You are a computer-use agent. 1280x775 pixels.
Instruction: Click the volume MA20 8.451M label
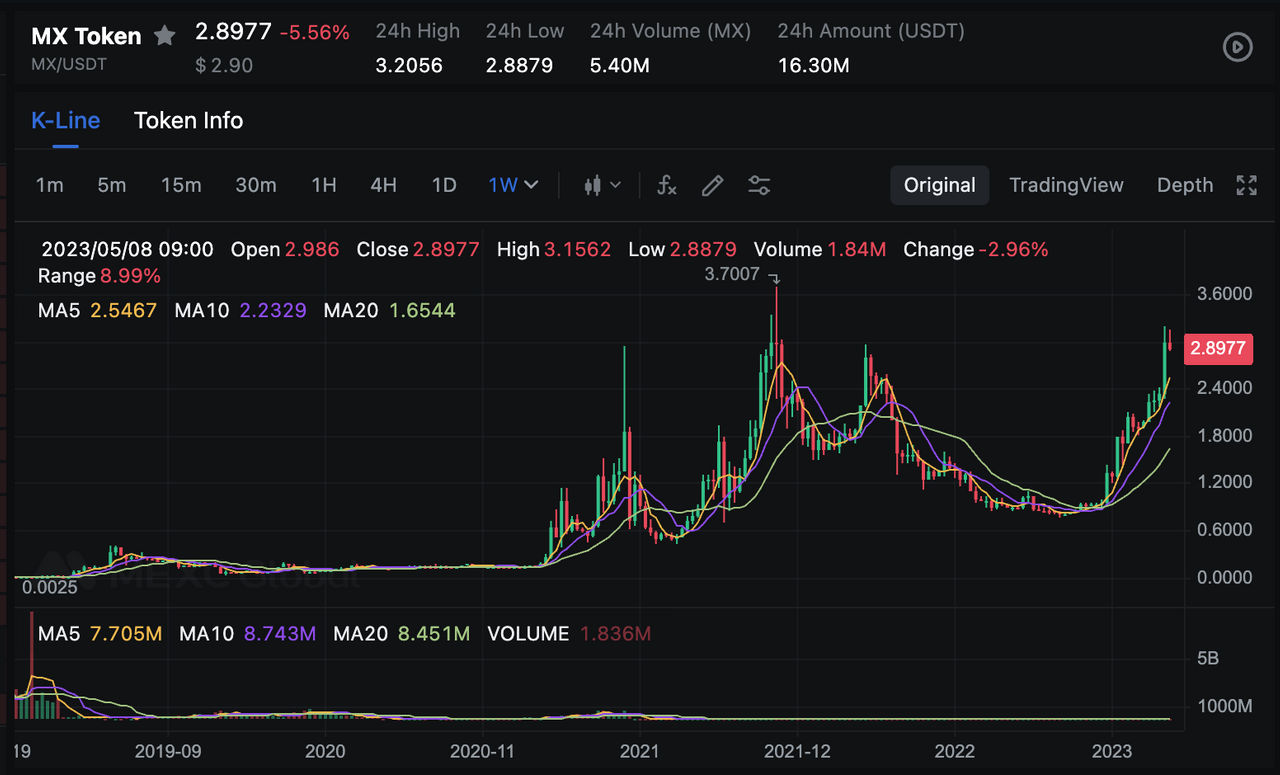[x=402, y=634]
